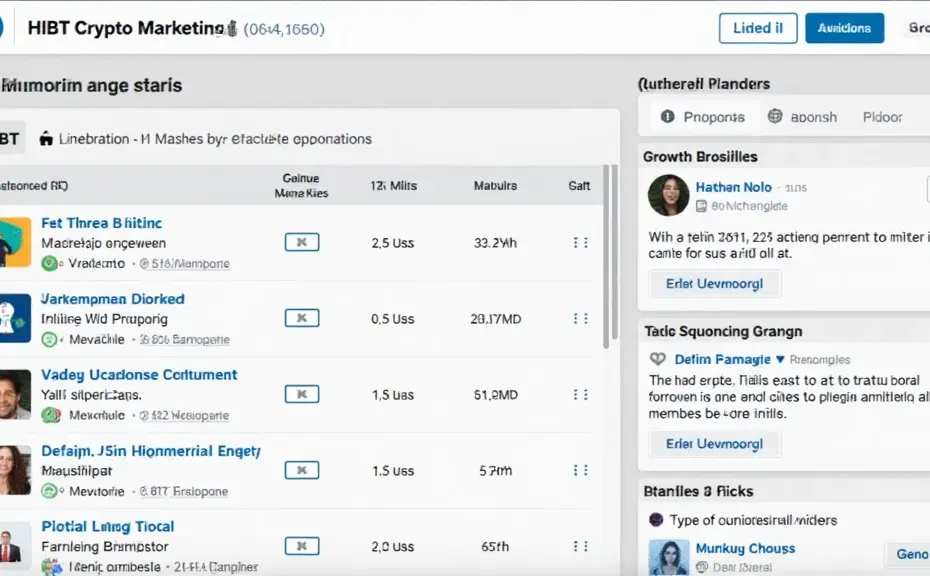Click the info icon next to Pnoponss
930x576 pixels.
click(668, 117)
